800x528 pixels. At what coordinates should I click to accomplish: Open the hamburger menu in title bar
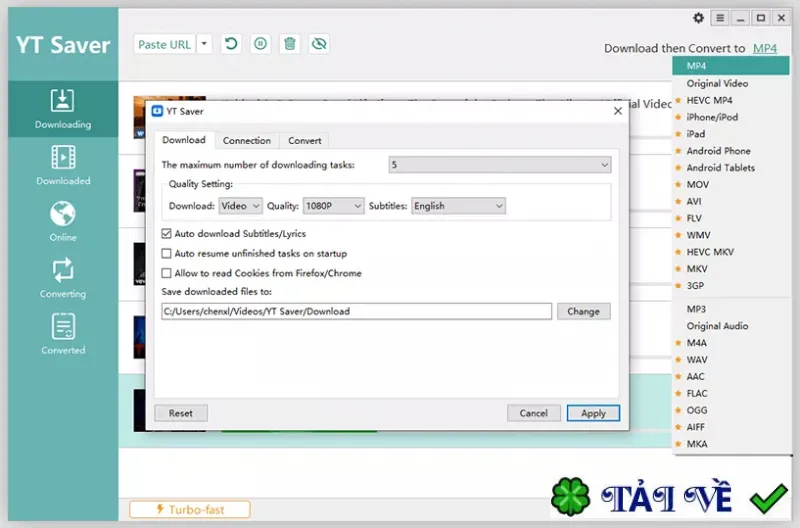coord(720,18)
